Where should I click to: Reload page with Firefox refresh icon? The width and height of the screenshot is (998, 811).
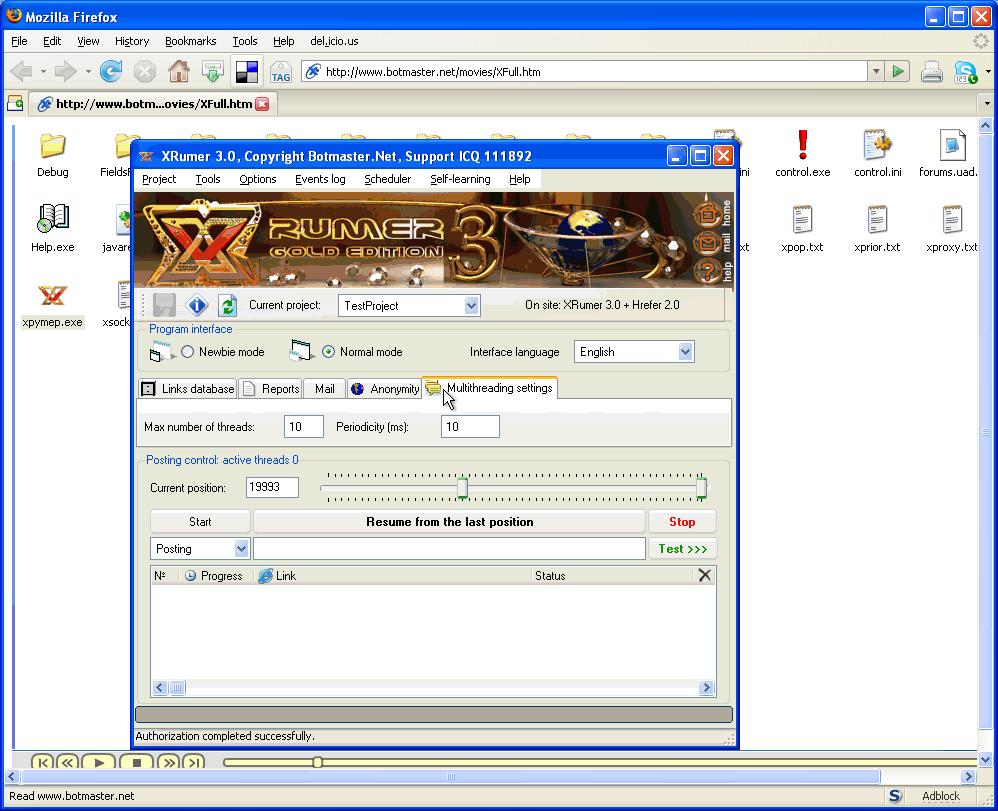111,71
